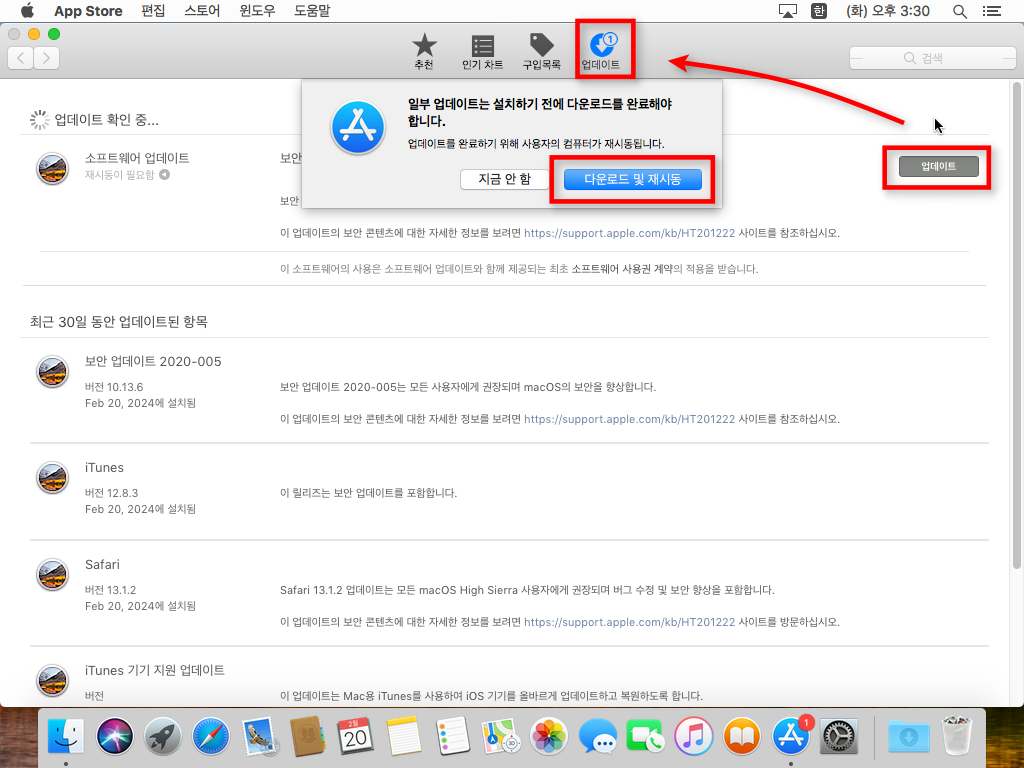Open Maps from the Dock
The image size is (1024, 768).
pos(501,735)
